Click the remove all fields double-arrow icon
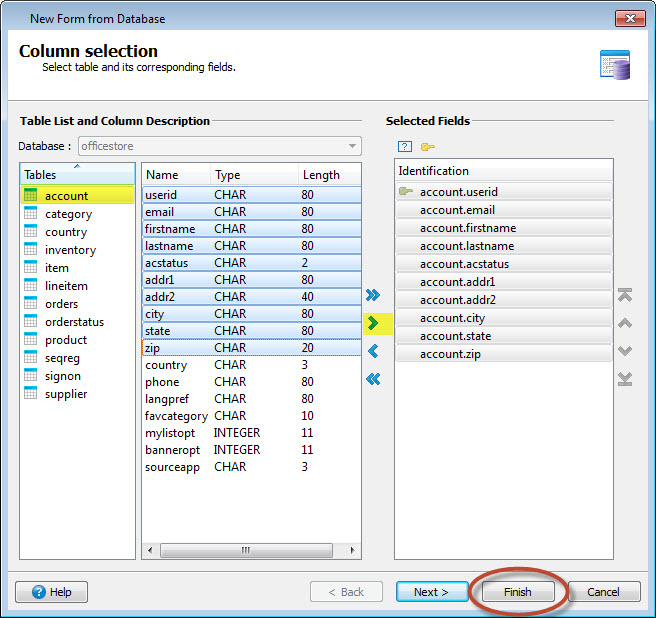656x618 pixels. coord(373,379)
